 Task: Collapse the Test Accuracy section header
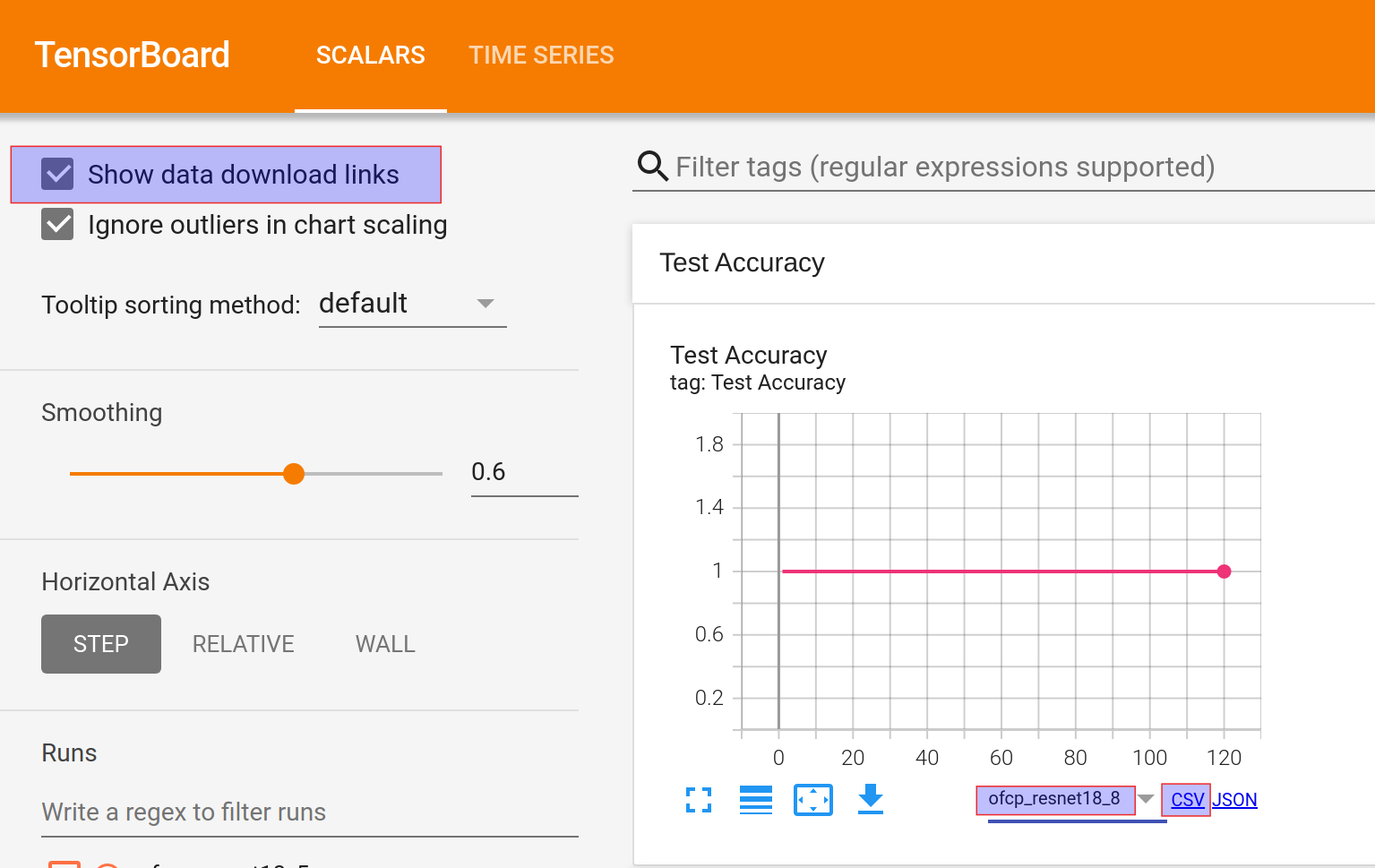click(742, 262)
